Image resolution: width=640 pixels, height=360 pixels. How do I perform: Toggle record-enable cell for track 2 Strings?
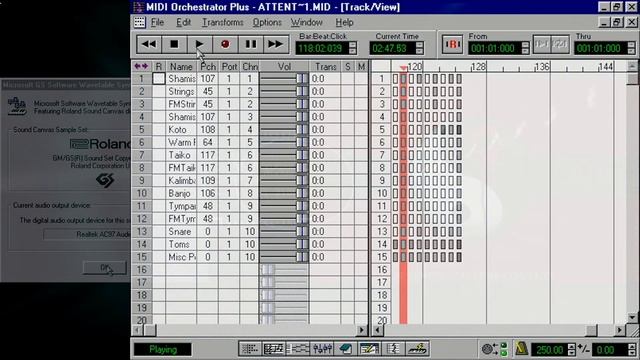(159, 91)
